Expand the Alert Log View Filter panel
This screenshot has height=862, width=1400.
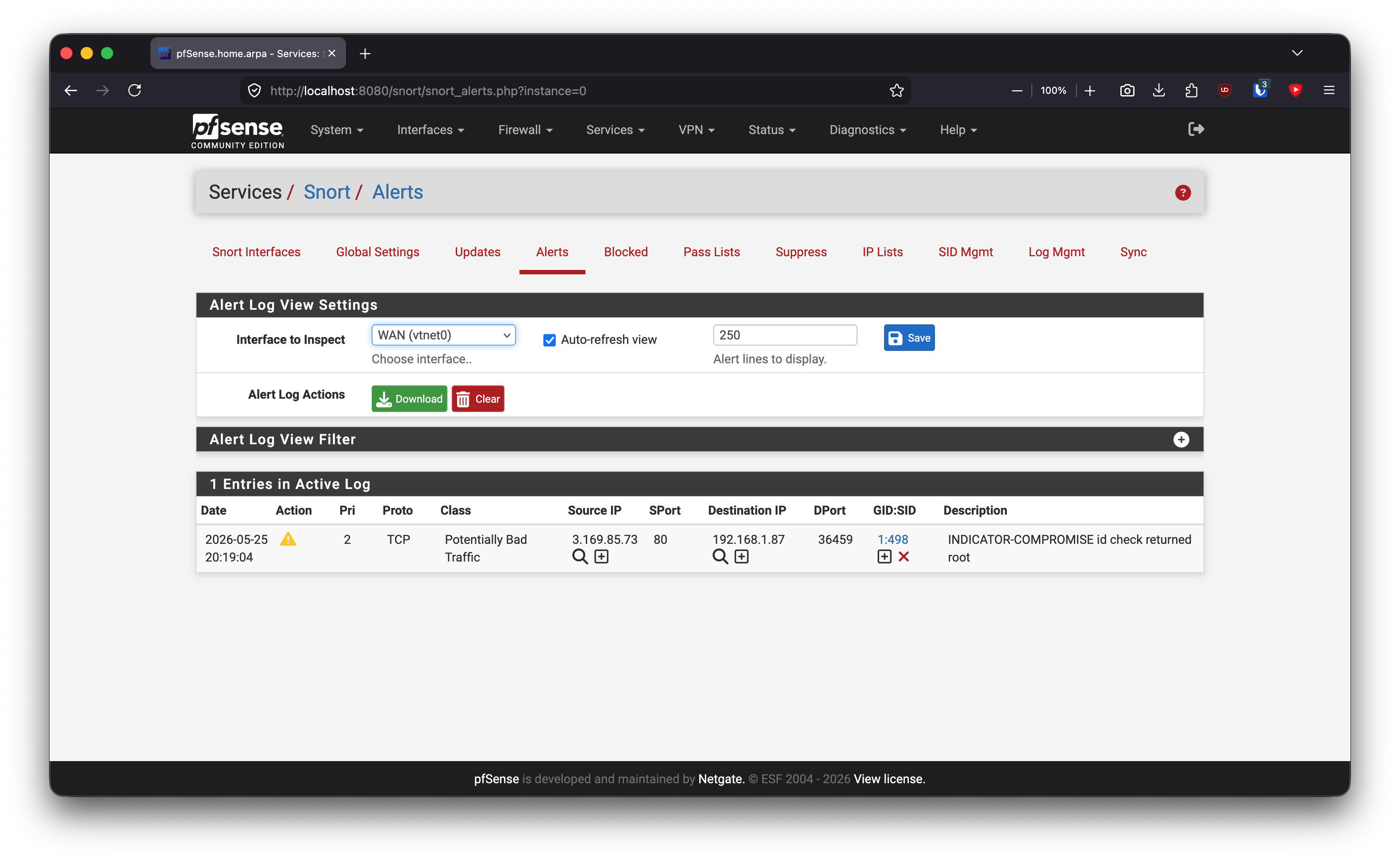click(1181, 439)
